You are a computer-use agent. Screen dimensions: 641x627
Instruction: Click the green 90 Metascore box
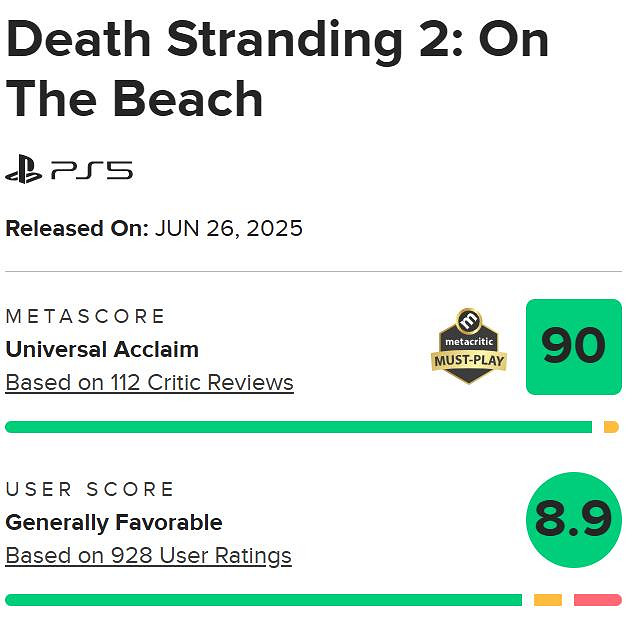tap(573, 346)
